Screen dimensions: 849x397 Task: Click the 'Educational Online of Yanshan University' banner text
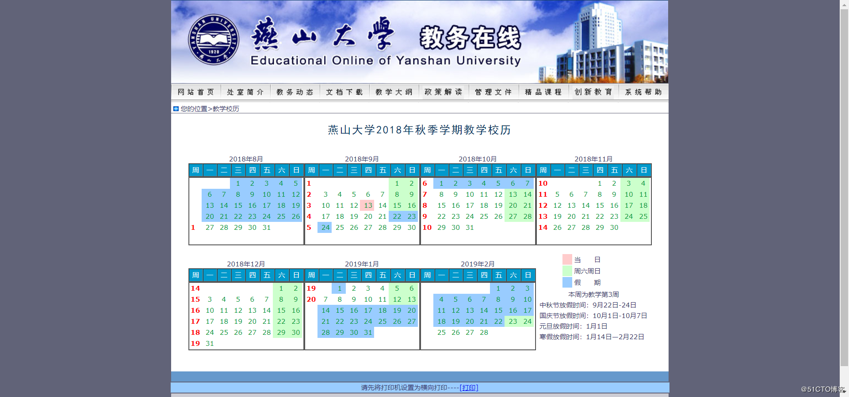[x=386, y=61]
